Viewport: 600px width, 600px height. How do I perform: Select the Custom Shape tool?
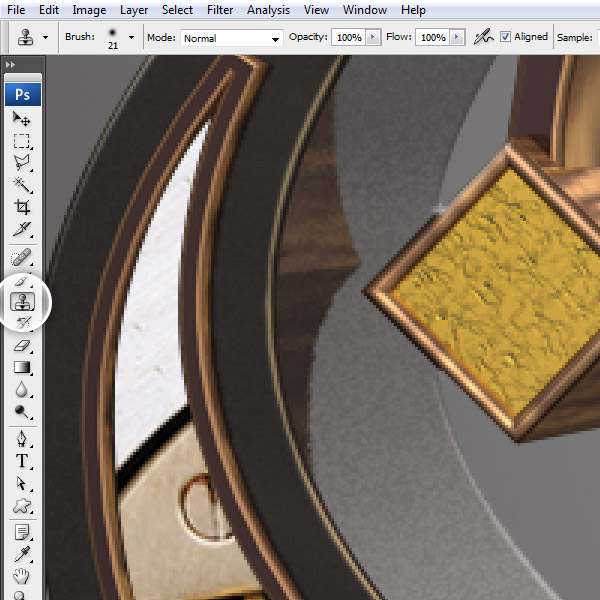point(22,505)
